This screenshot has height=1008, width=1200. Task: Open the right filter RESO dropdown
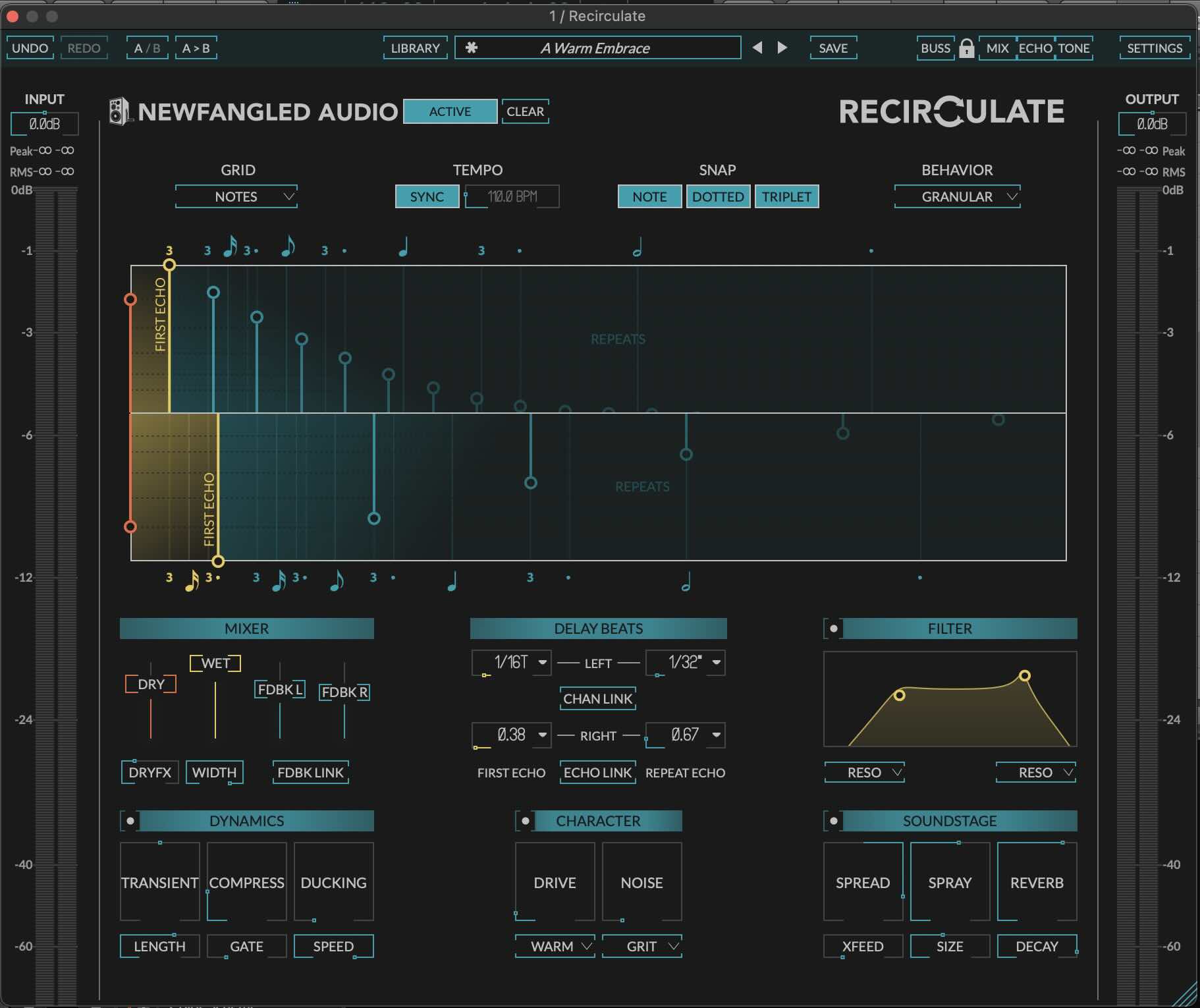(1035, 772)
